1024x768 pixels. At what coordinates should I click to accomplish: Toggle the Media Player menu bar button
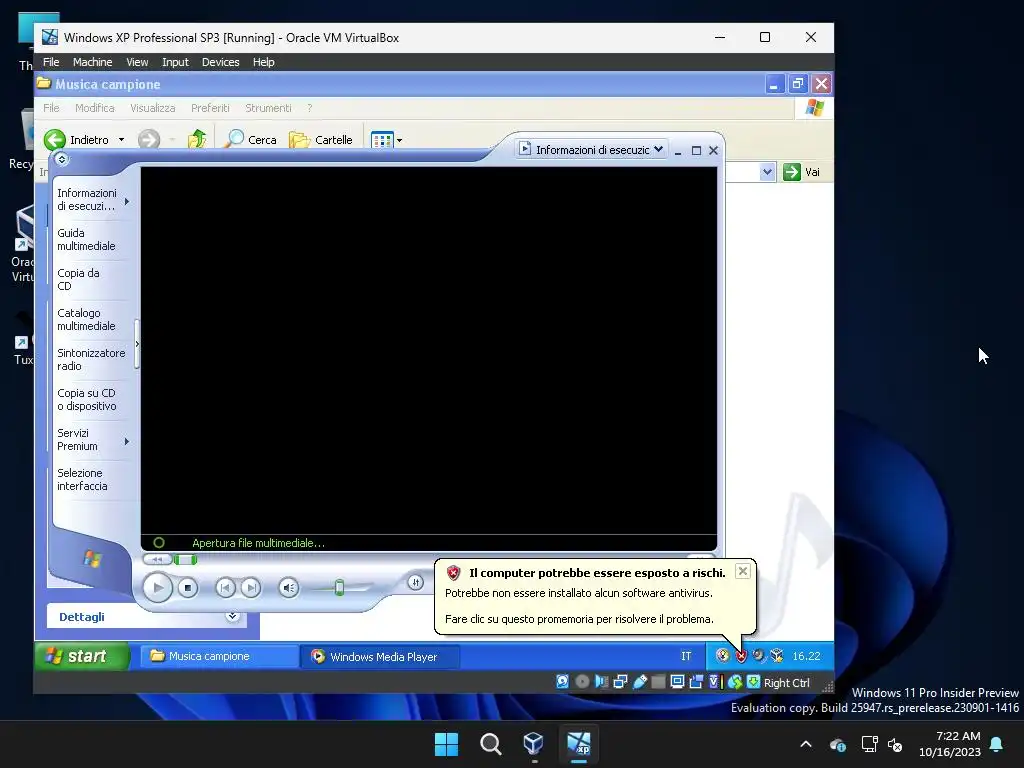(x=61, y=159)
